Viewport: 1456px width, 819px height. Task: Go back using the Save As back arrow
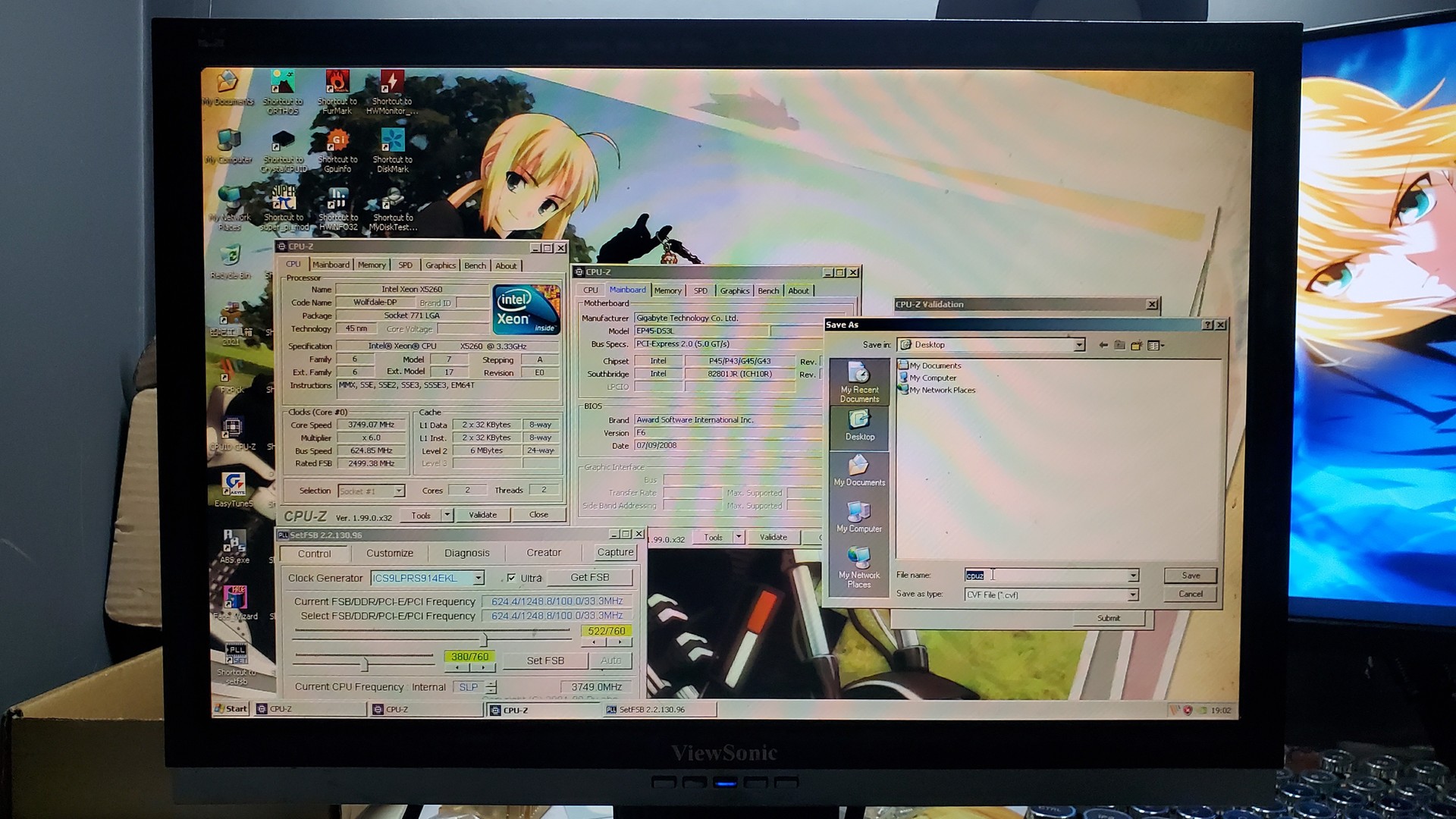[1103, 345]
